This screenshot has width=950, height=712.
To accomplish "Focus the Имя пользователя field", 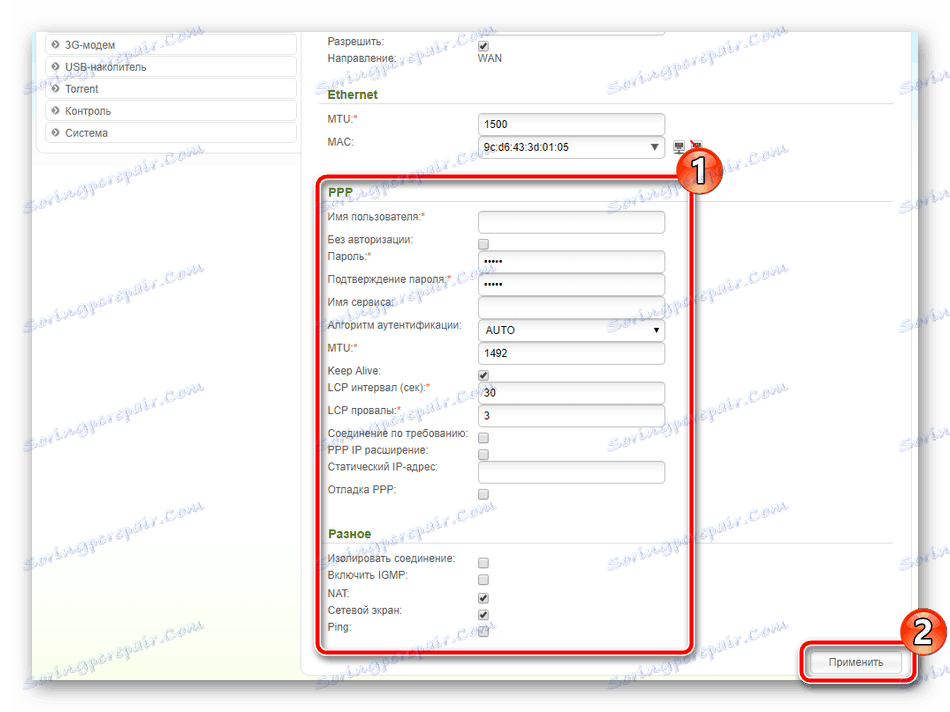I will pyautogui.click(x=571, y=222).
